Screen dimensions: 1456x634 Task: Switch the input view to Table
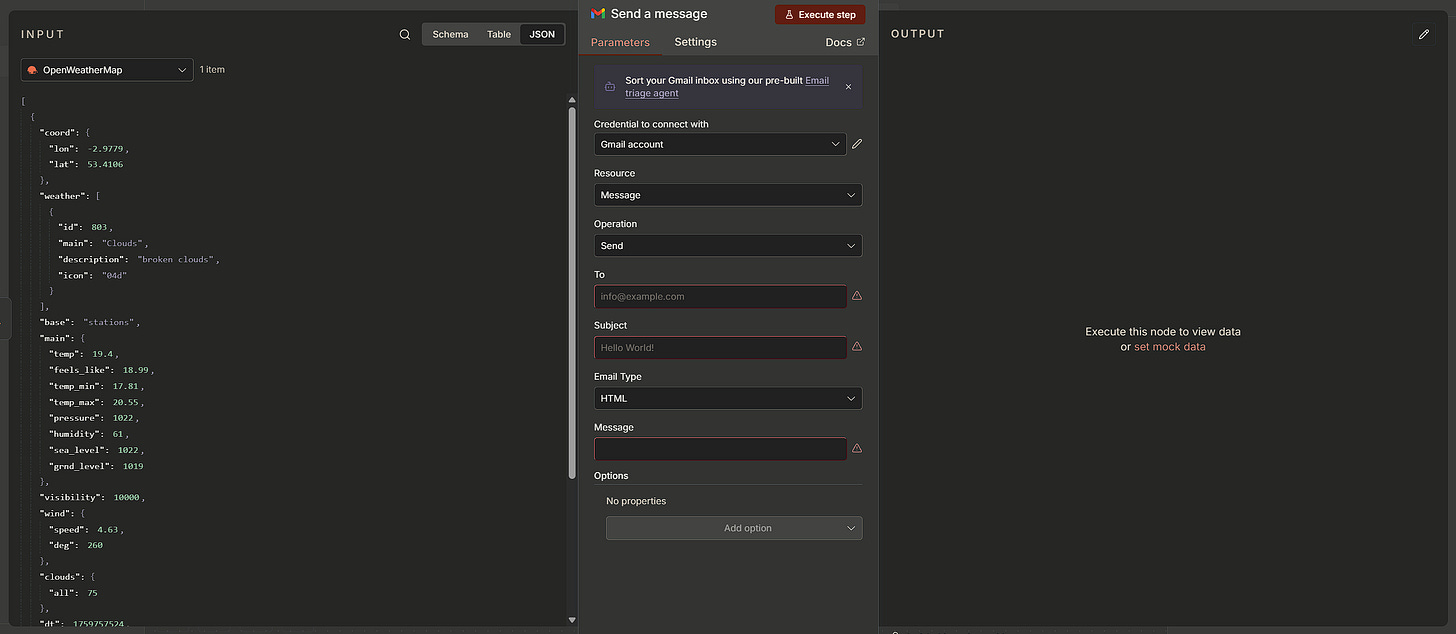[x=499, y=34]
